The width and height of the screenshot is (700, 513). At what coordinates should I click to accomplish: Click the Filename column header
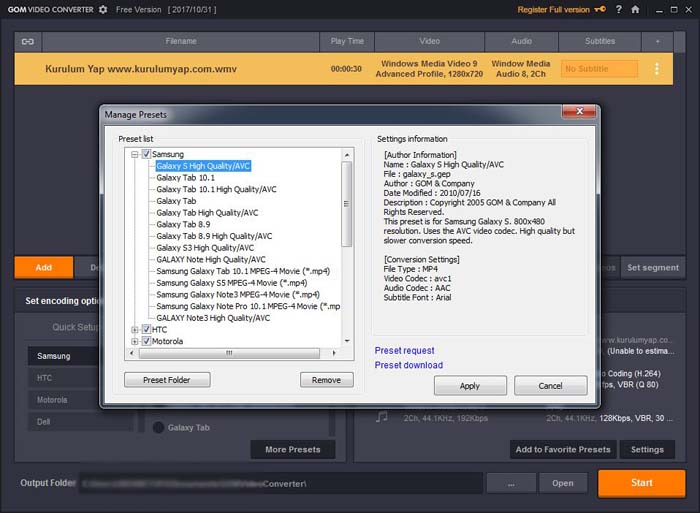click(181, 42)
